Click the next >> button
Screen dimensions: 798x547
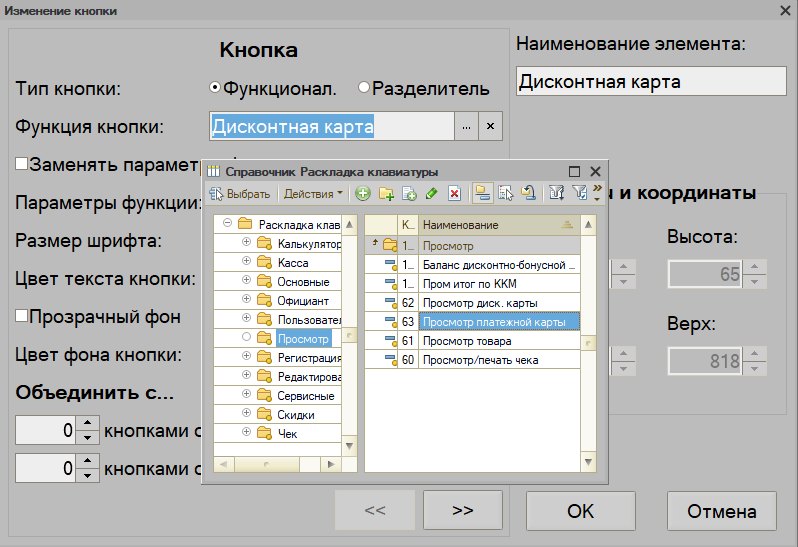[x=463, y=510]
